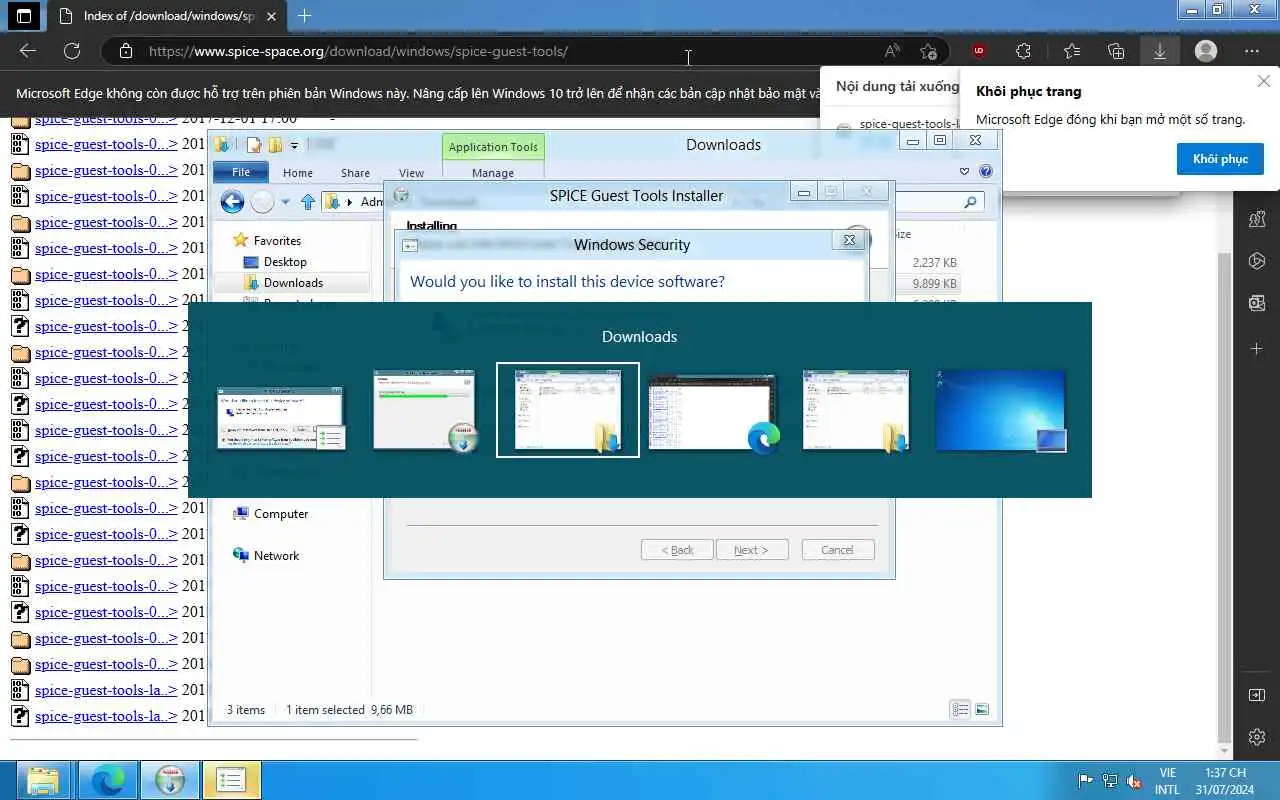This screenshot has width=1280, height=800.
Task: Open the Home ribbon tab
Action: pos(297,173)
